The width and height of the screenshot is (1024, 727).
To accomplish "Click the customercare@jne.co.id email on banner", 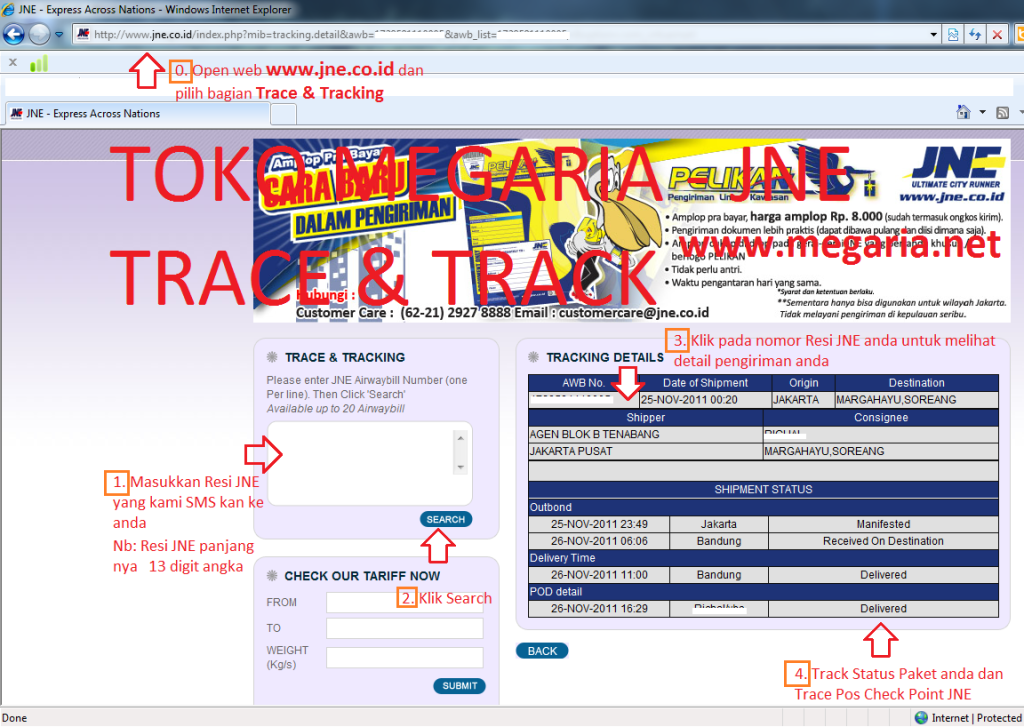I will click(x=633, y=313).
